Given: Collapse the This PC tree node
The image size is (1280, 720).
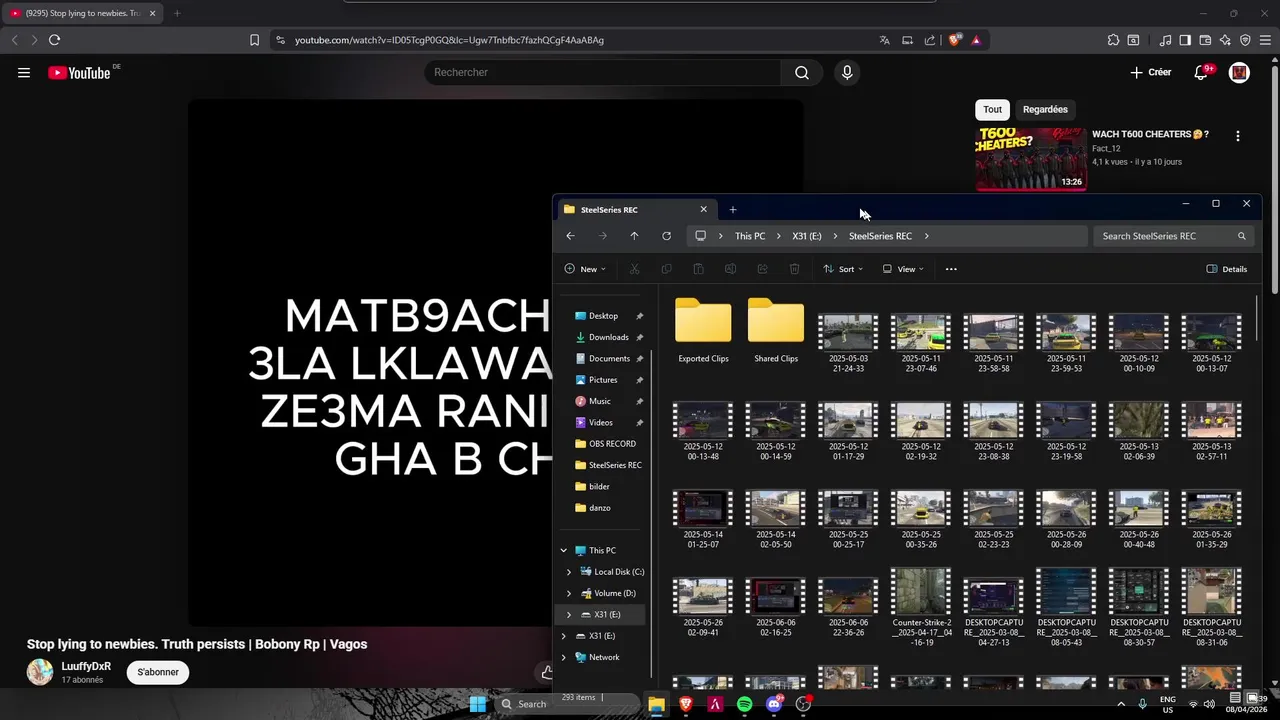Looking at the screenshot, I should click(x=563, y=551).
